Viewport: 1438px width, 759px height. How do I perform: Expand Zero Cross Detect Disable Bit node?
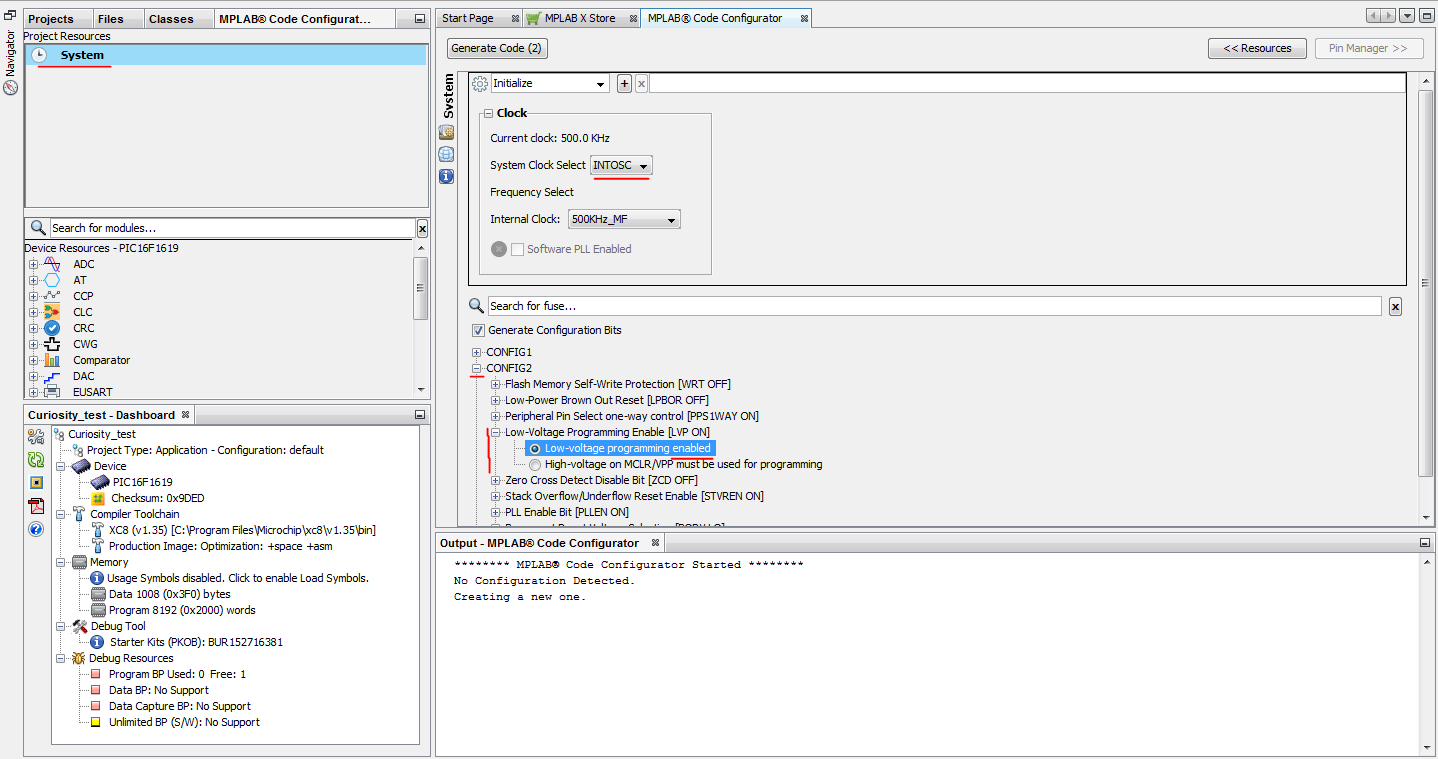coord(495,480)
